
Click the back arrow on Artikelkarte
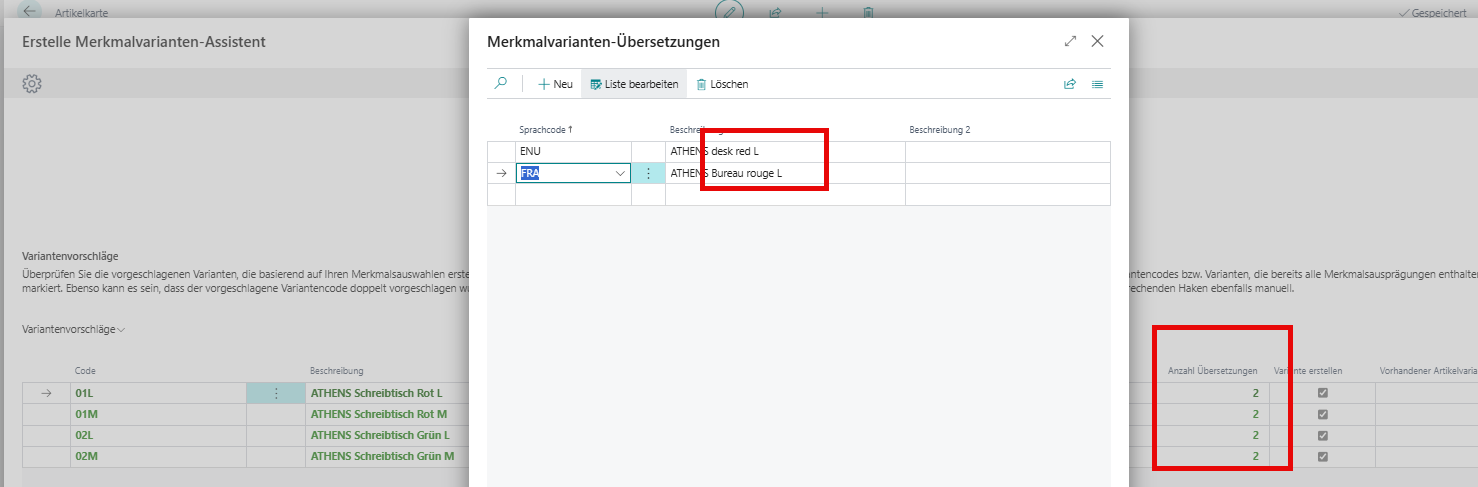pos(32,13)
